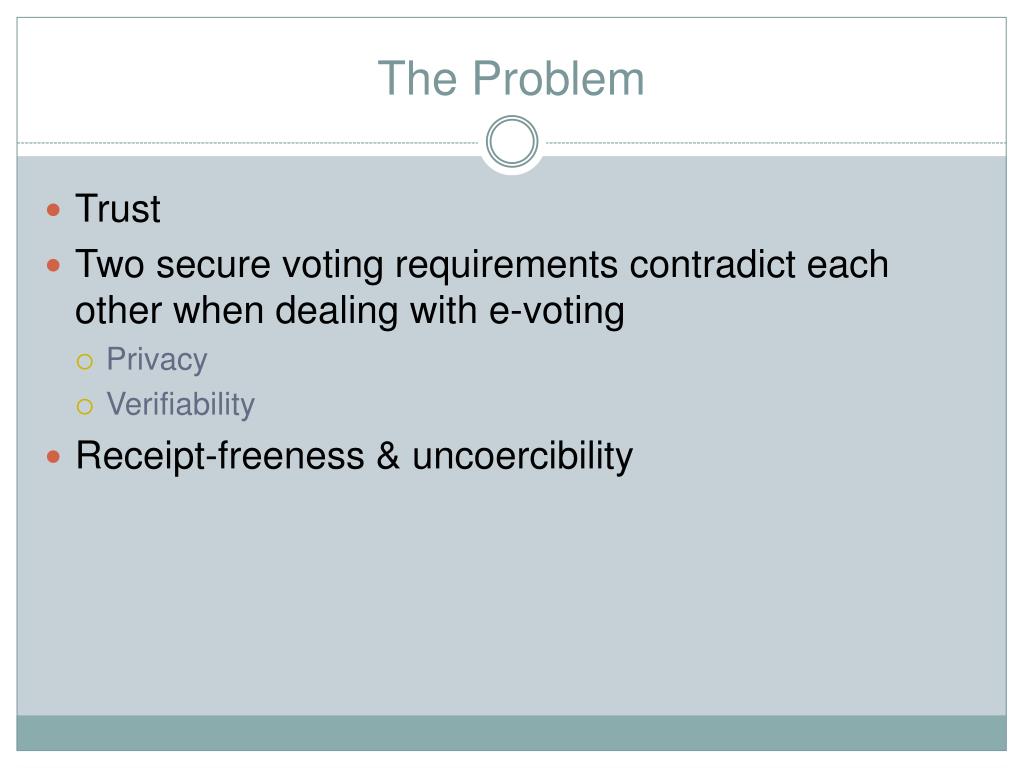Click the slide title "The Problem"
This screenshot has height=768, width=1024.
[511, 78]
